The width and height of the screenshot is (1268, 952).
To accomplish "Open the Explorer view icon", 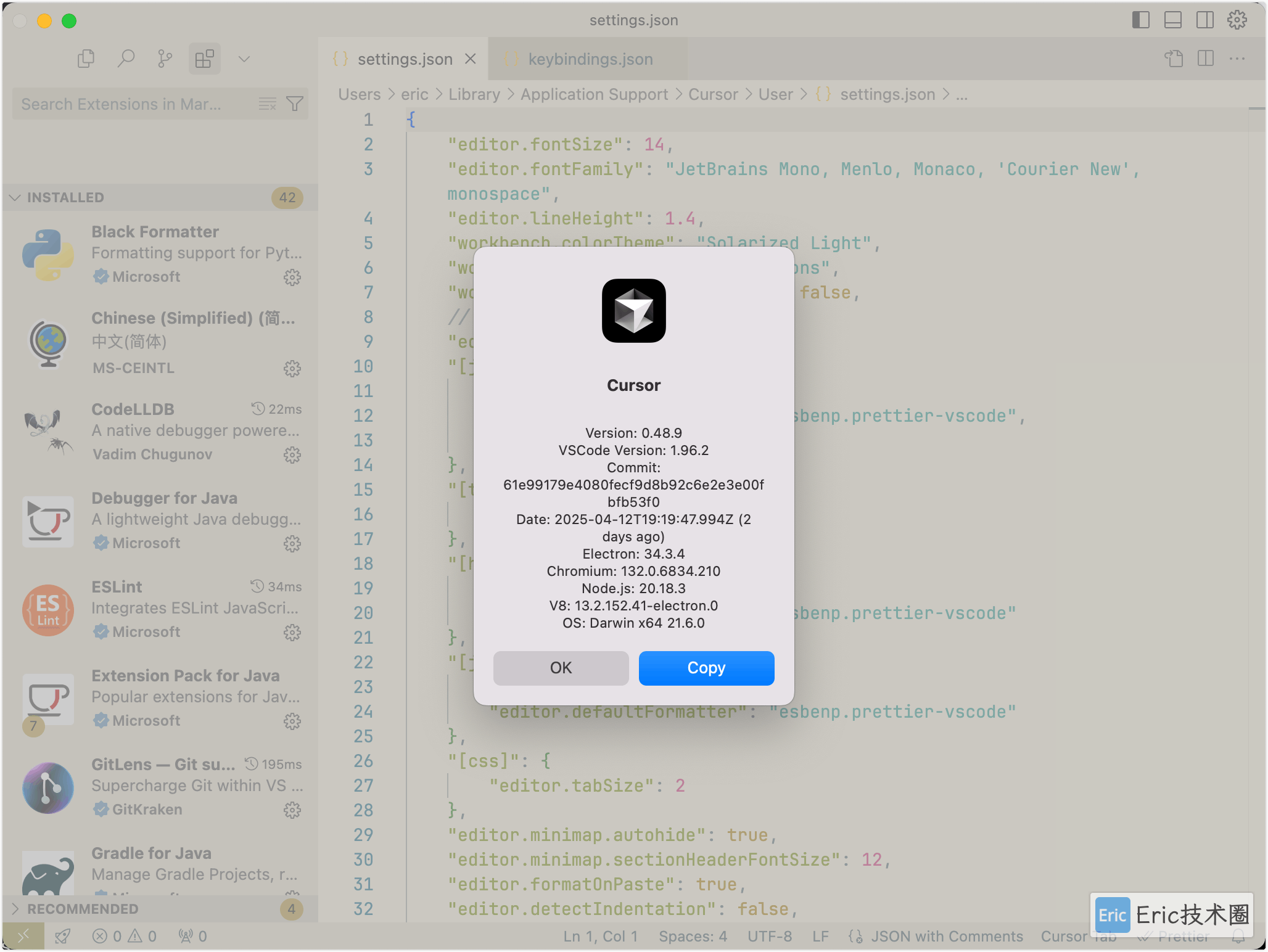I will (86, 59).
